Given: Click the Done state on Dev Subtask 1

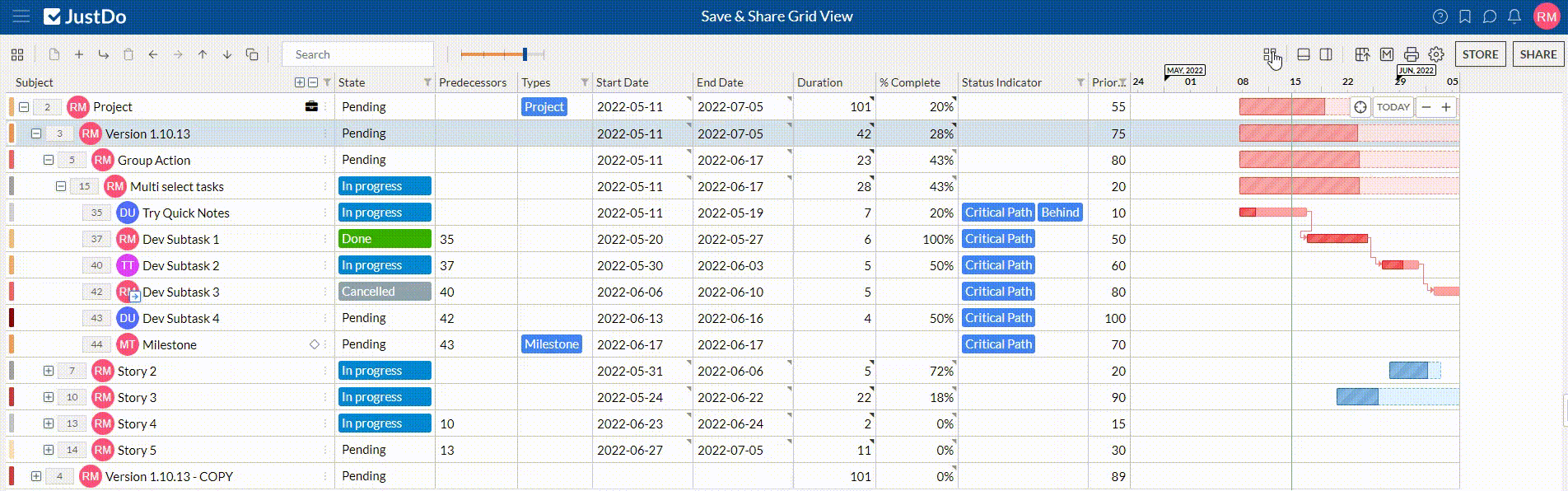Looking at the screenshot, I should coord(385,239).
